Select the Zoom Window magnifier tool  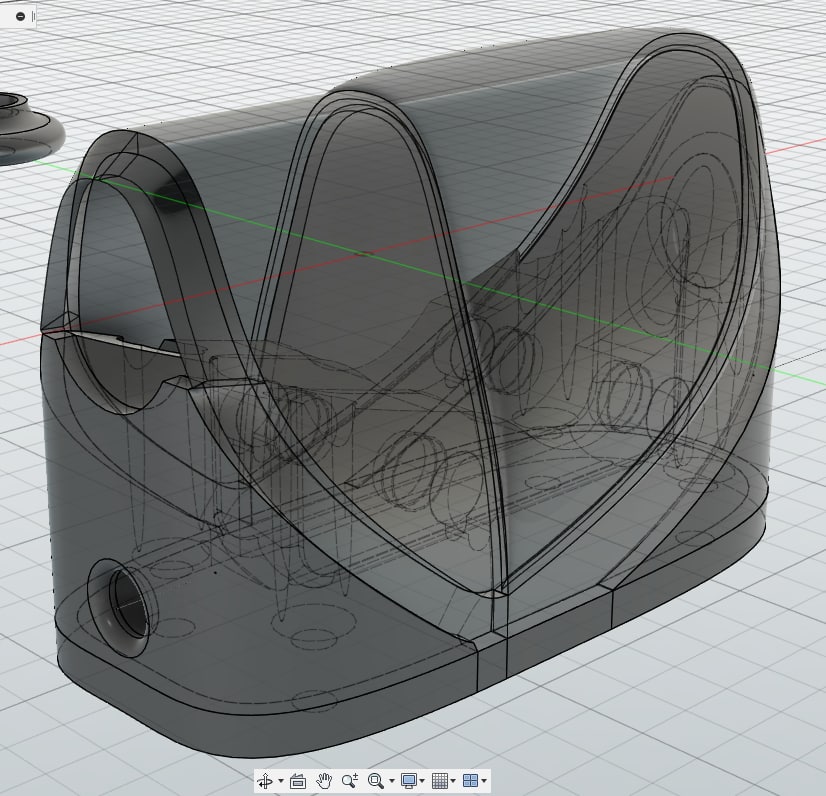[x=376, y=781]
